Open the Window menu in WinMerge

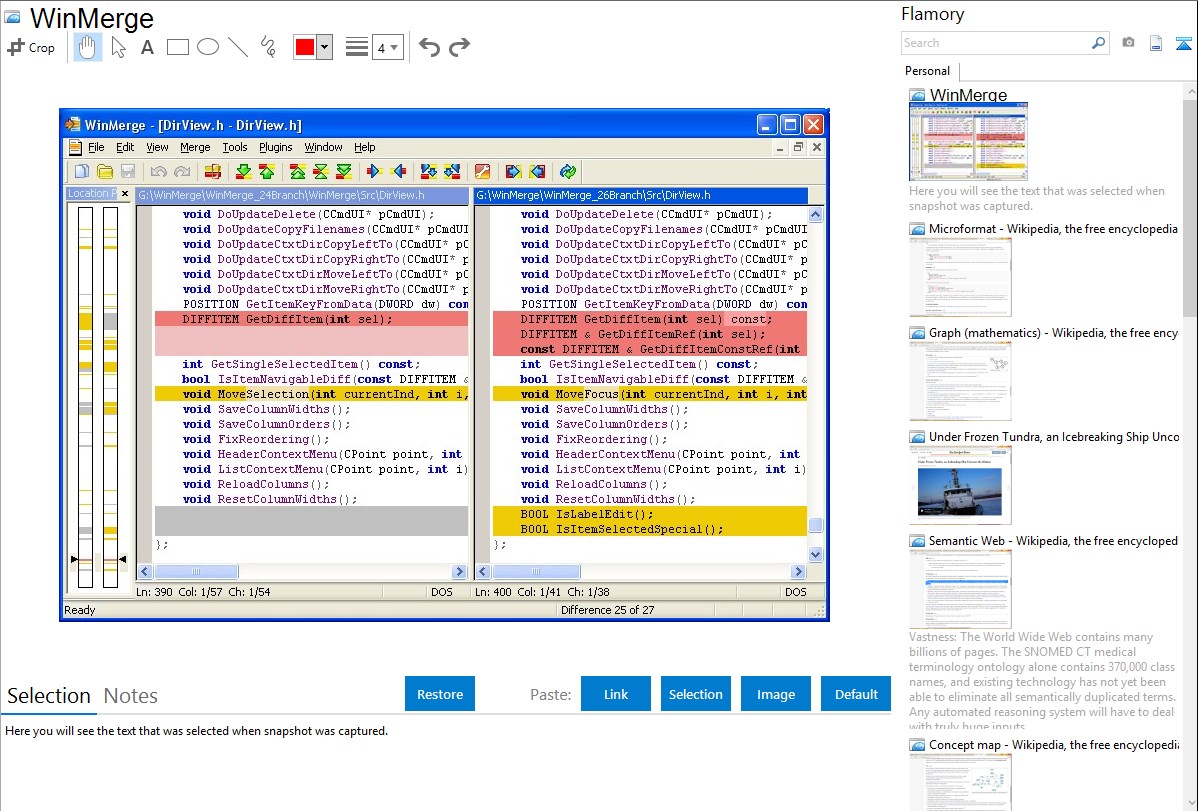323,148
